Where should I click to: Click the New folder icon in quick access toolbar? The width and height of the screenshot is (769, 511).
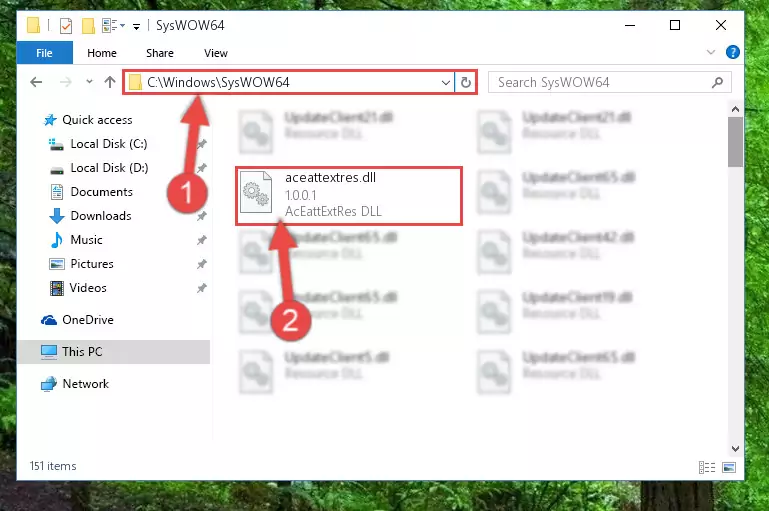pos(88,26)
